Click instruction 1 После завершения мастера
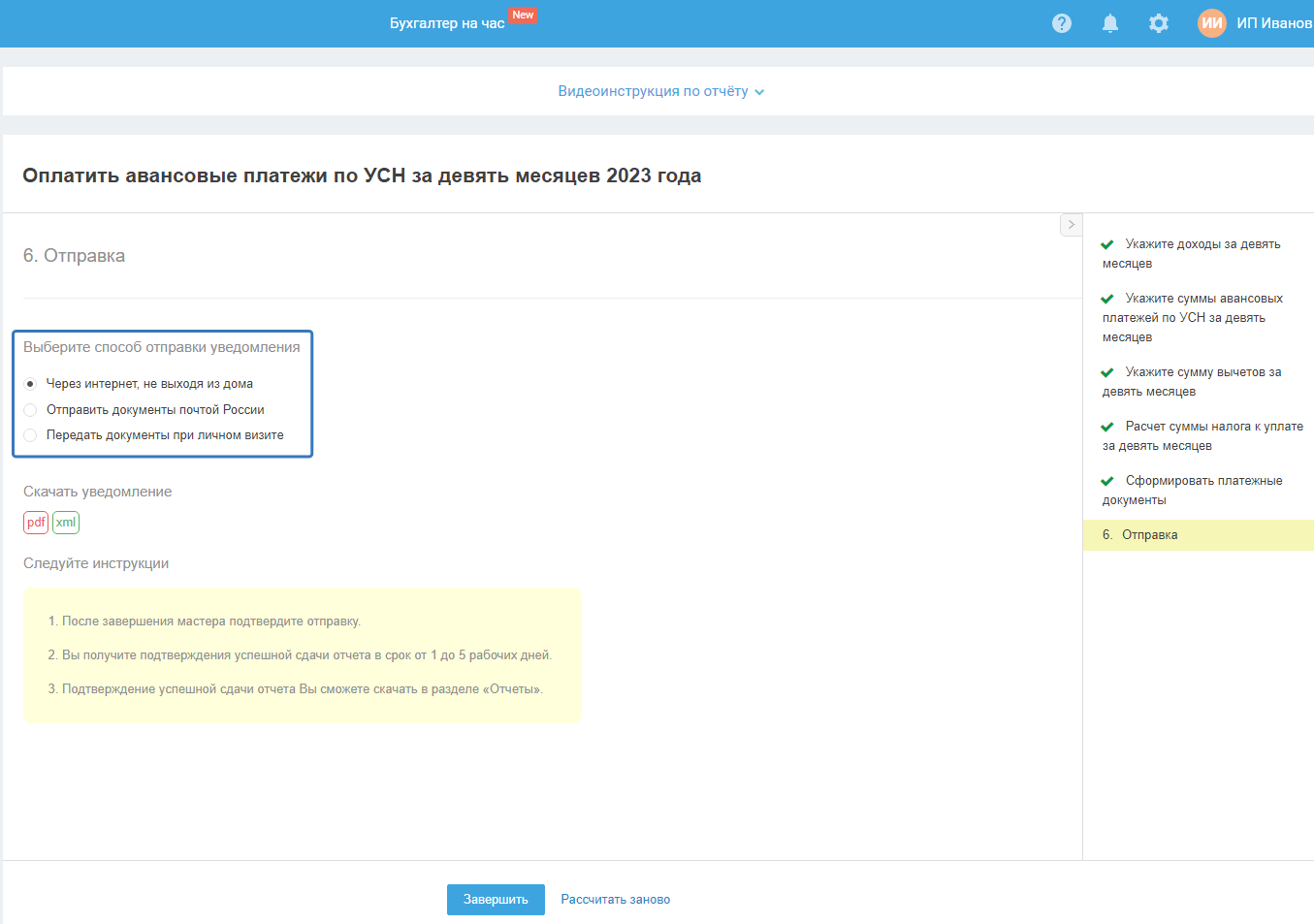The width and height of the screenshot is (1314, 924). point(205,621)
